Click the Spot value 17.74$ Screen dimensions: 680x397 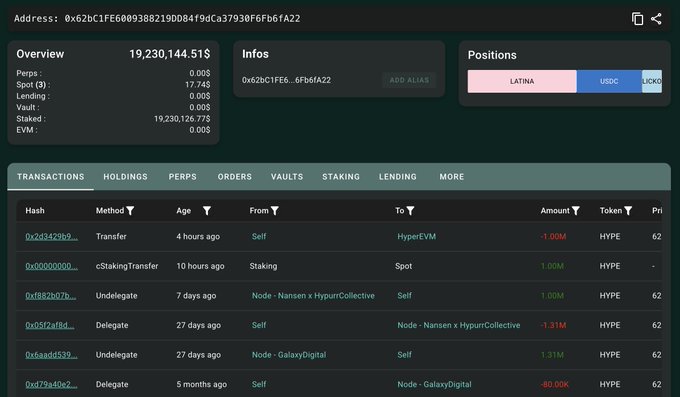pyautogui.click(x=198, y=85)
